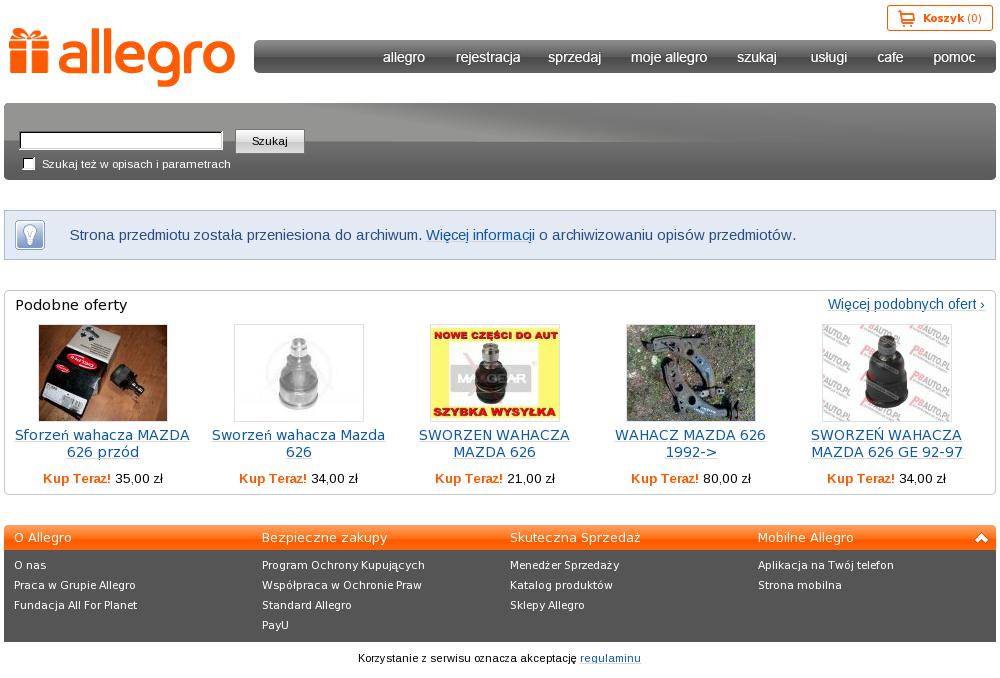
Task: Open the Koszyk shopping cart
Action: (939, 18)
